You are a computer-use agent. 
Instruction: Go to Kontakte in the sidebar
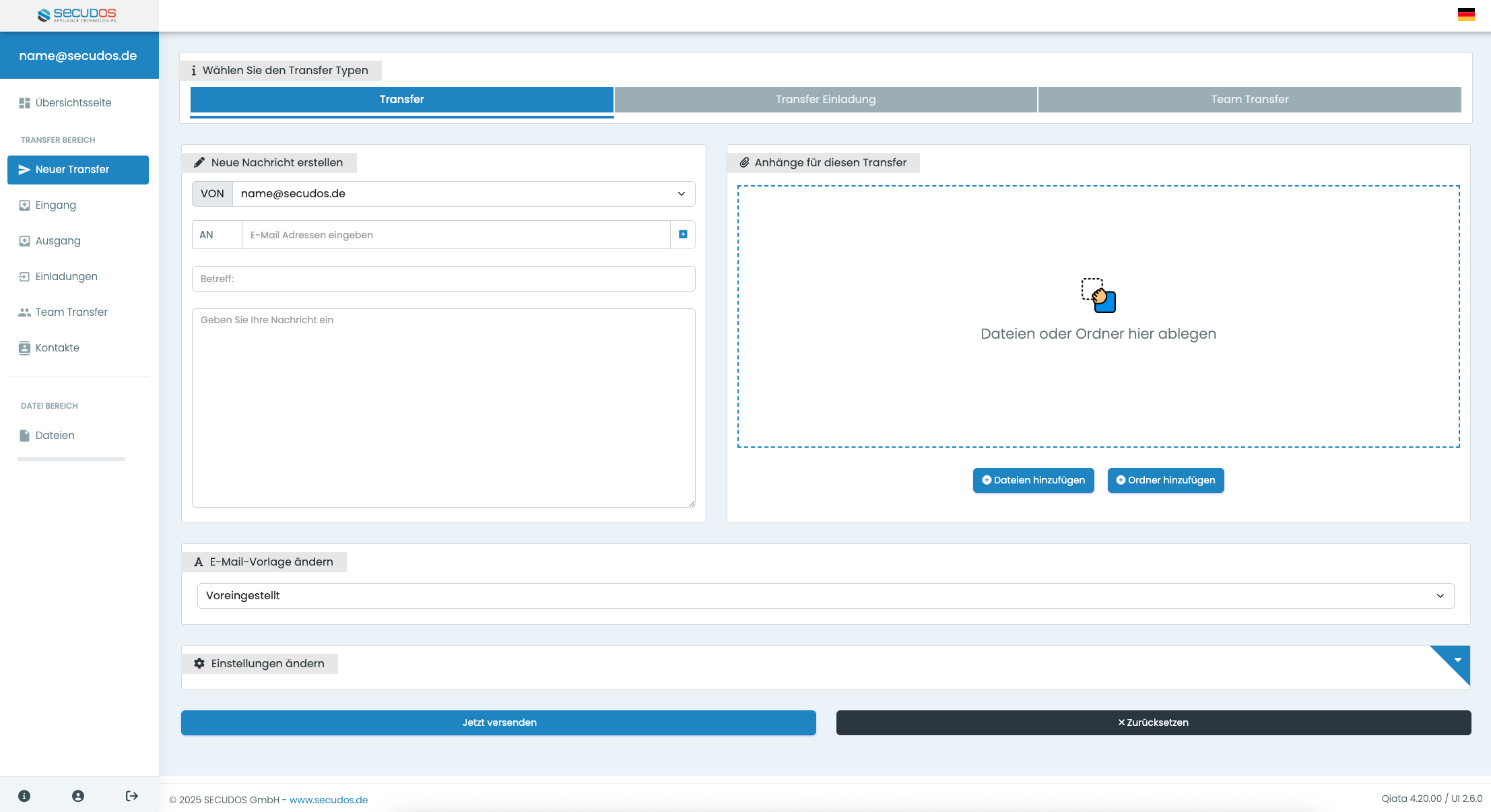[57, 348]
